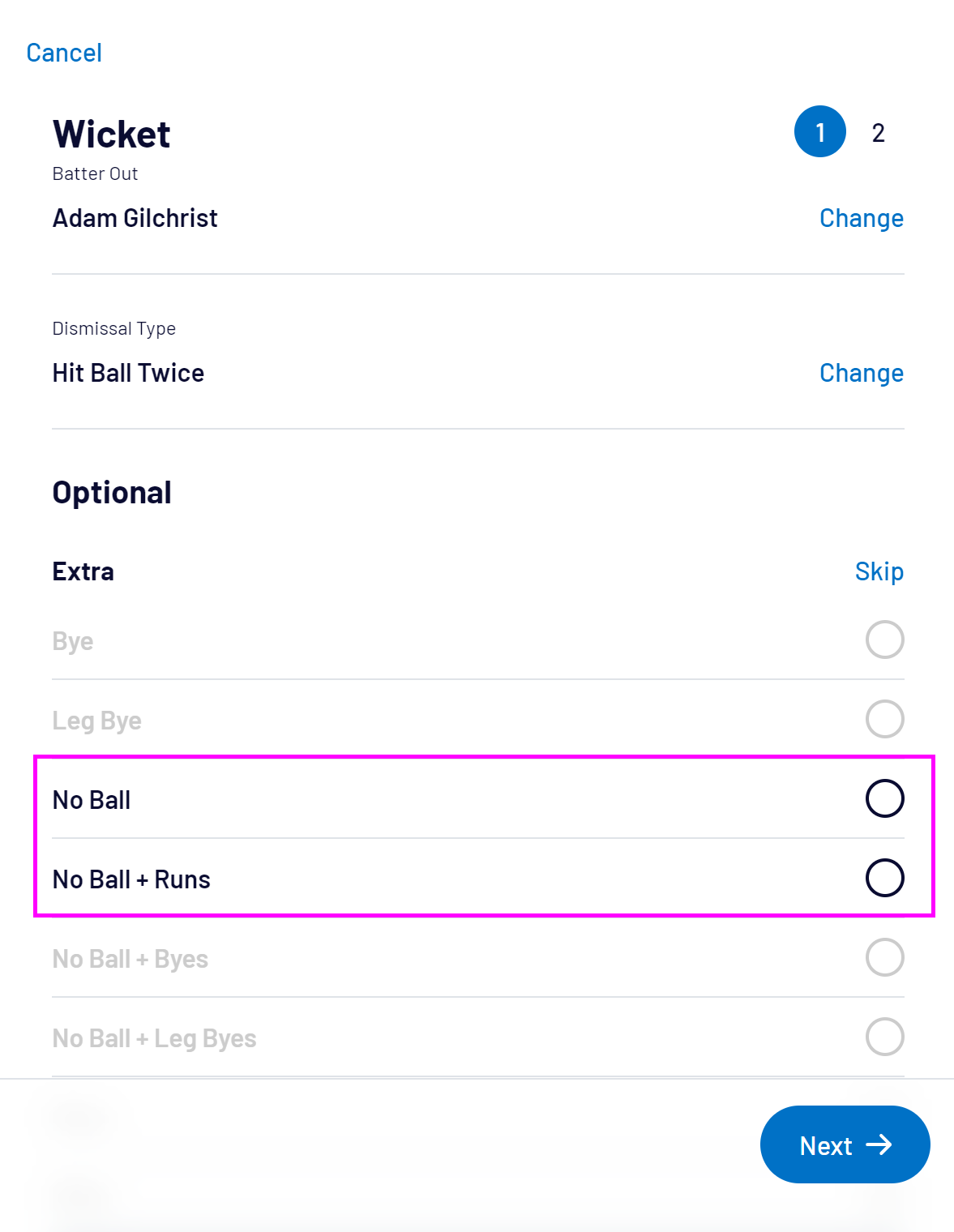Go to step 2 indicator
Image resolution: width=954 pixels, height=1232 pixels.
[x=878, y=133]
